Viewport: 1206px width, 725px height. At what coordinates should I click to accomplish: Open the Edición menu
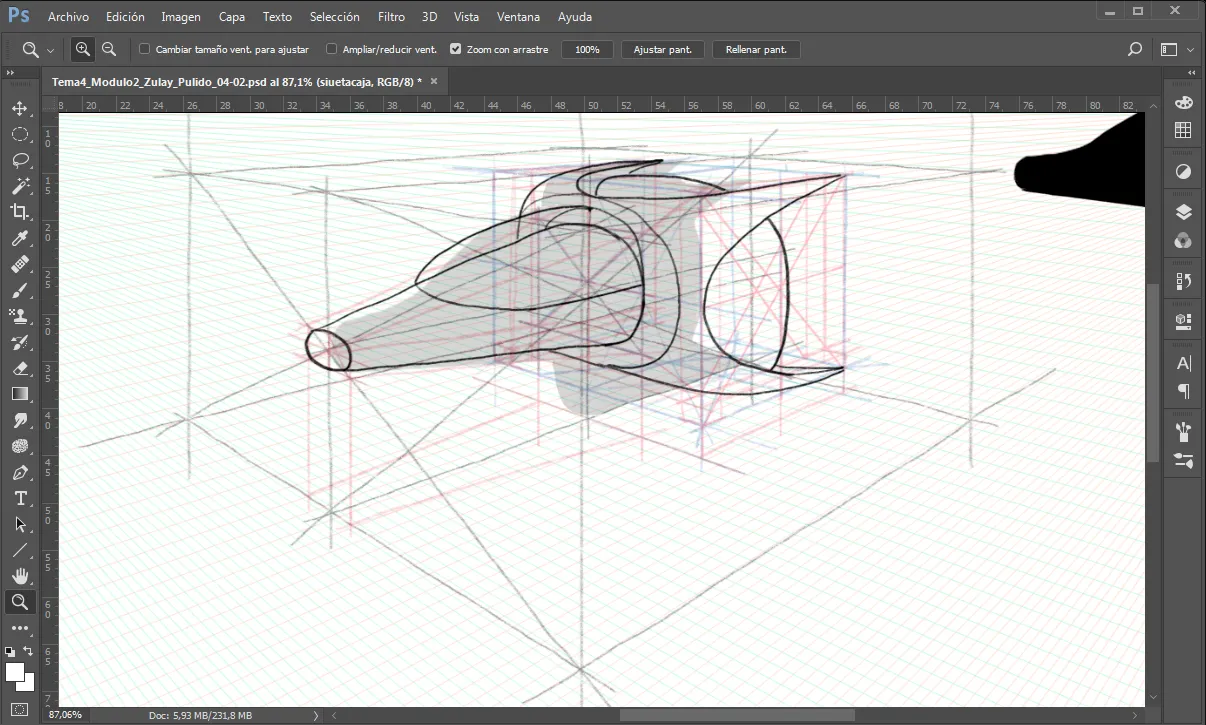click(125, 17)
